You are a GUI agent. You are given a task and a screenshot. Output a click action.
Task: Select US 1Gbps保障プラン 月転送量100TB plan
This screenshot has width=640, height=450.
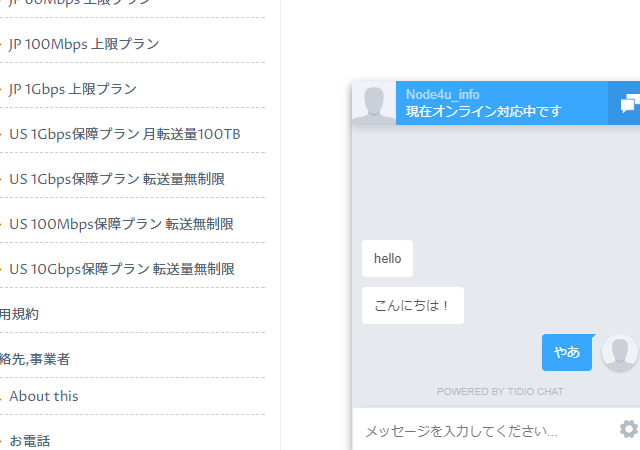125,134
